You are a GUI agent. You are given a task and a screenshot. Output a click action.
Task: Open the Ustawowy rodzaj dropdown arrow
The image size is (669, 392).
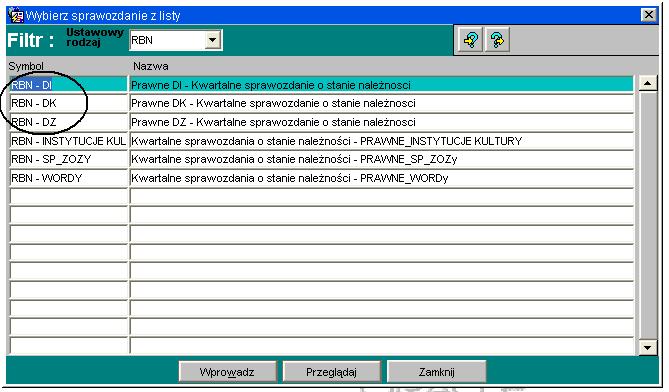[x=212, y=41]
